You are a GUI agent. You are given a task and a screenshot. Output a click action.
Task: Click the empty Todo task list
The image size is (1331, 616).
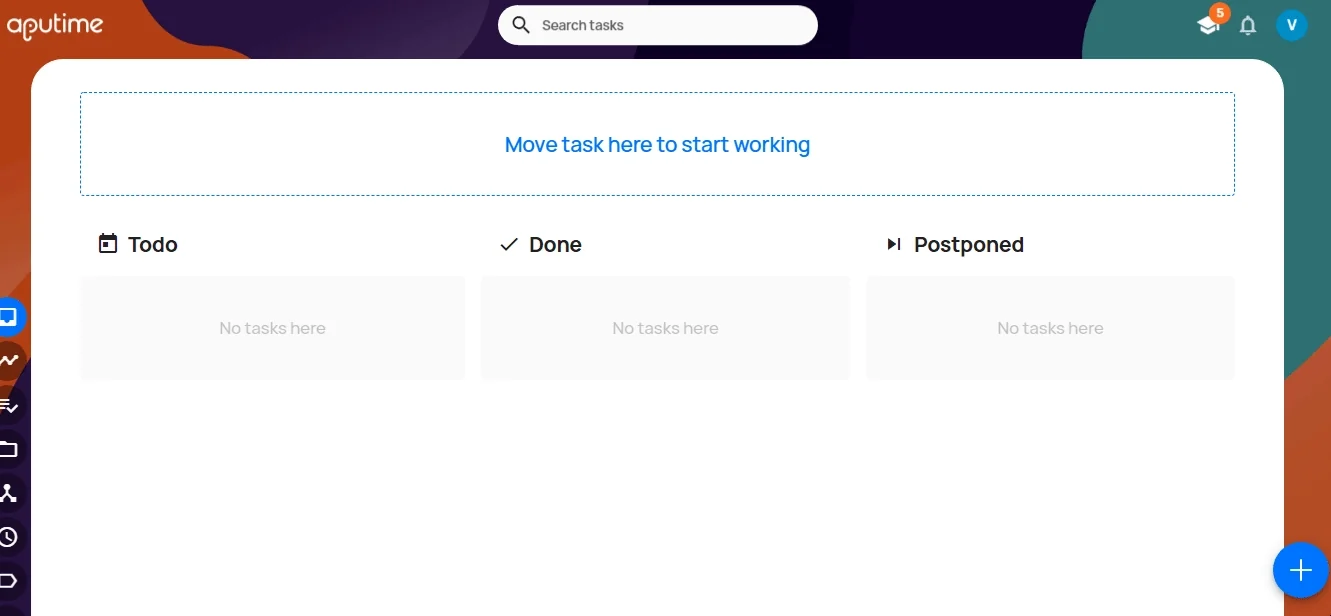[273, 328]
